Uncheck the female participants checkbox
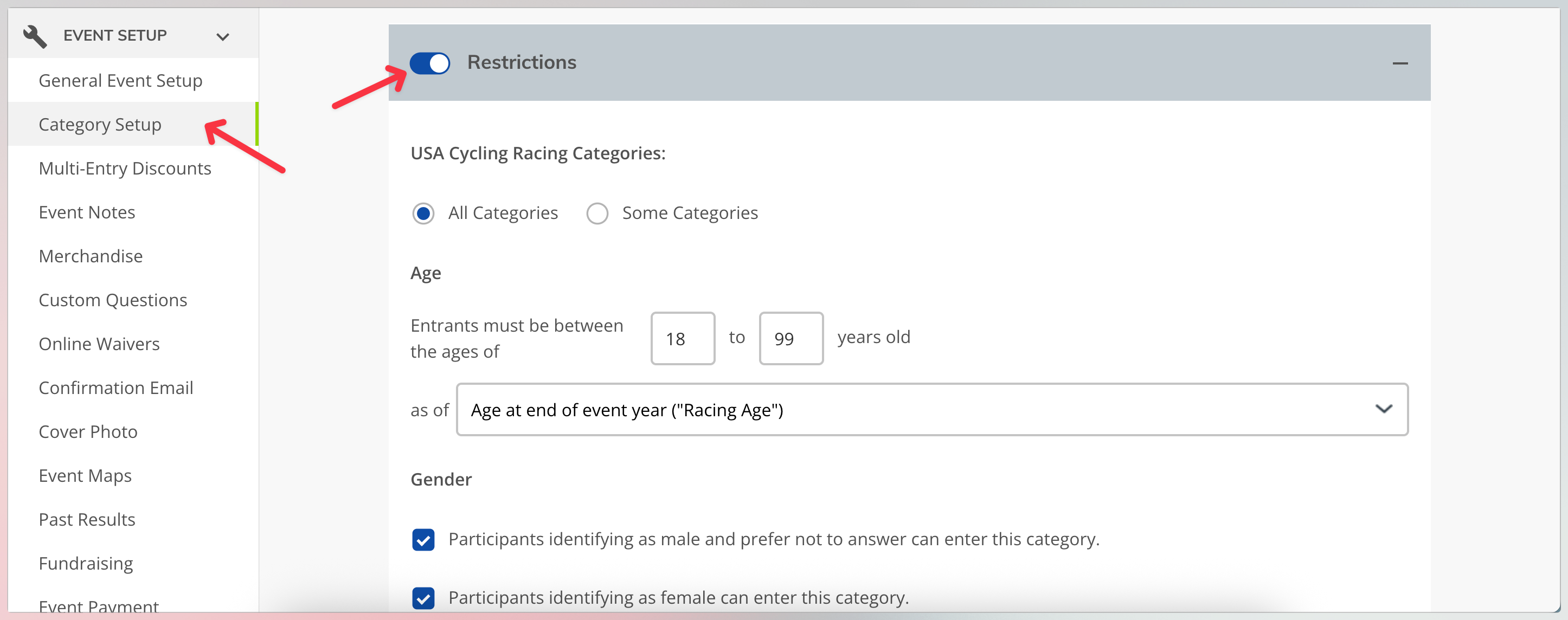1568x620 pixels. click(423, 598)
